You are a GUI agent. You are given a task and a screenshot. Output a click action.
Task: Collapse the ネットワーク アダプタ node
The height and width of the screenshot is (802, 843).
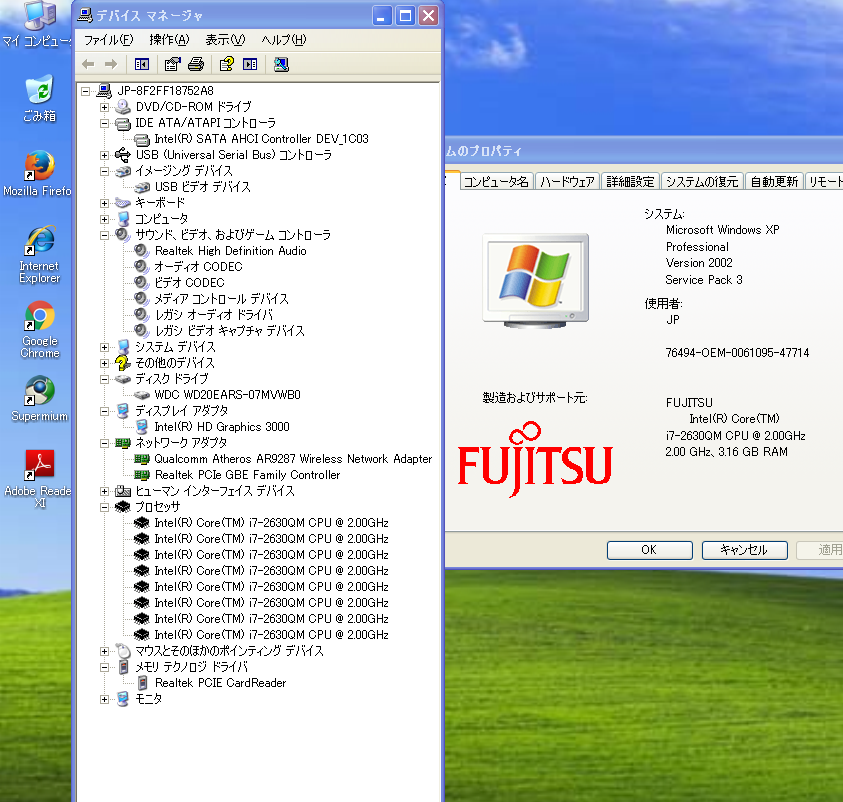pos(104,443)
